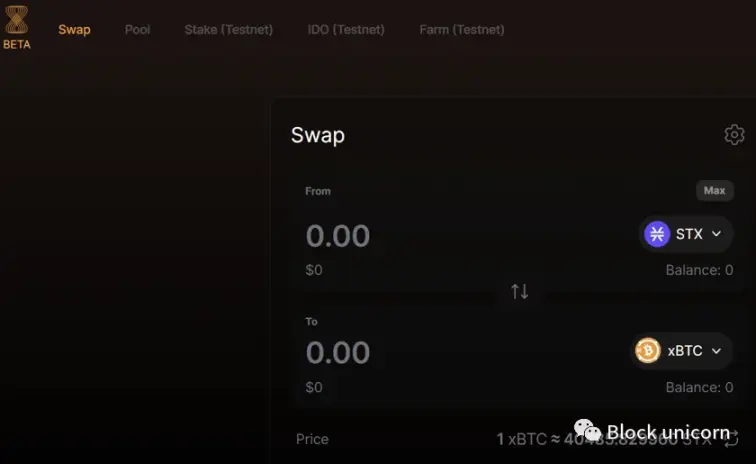Screen dimensions: 756x464
Task: Open the Farm (Testnet) tab
Action: tap(462, 29)
